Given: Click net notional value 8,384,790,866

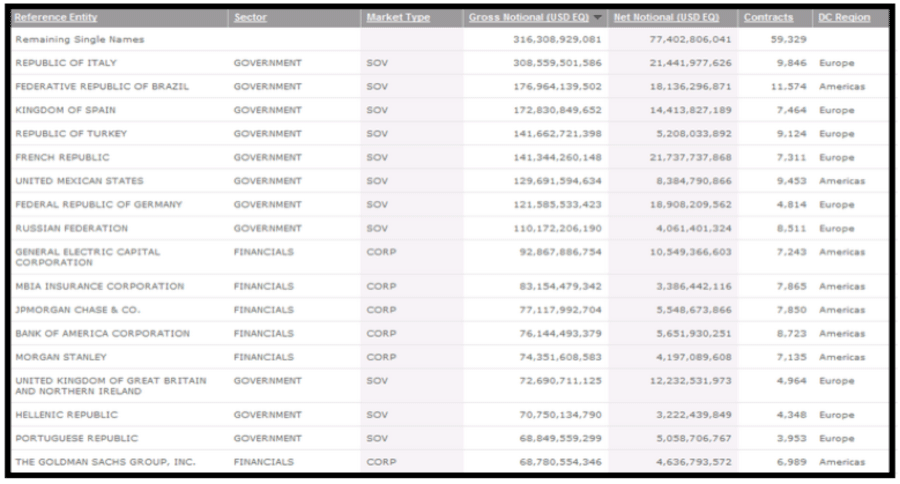Looking at the screenshot, I should (x=694, y=181).
